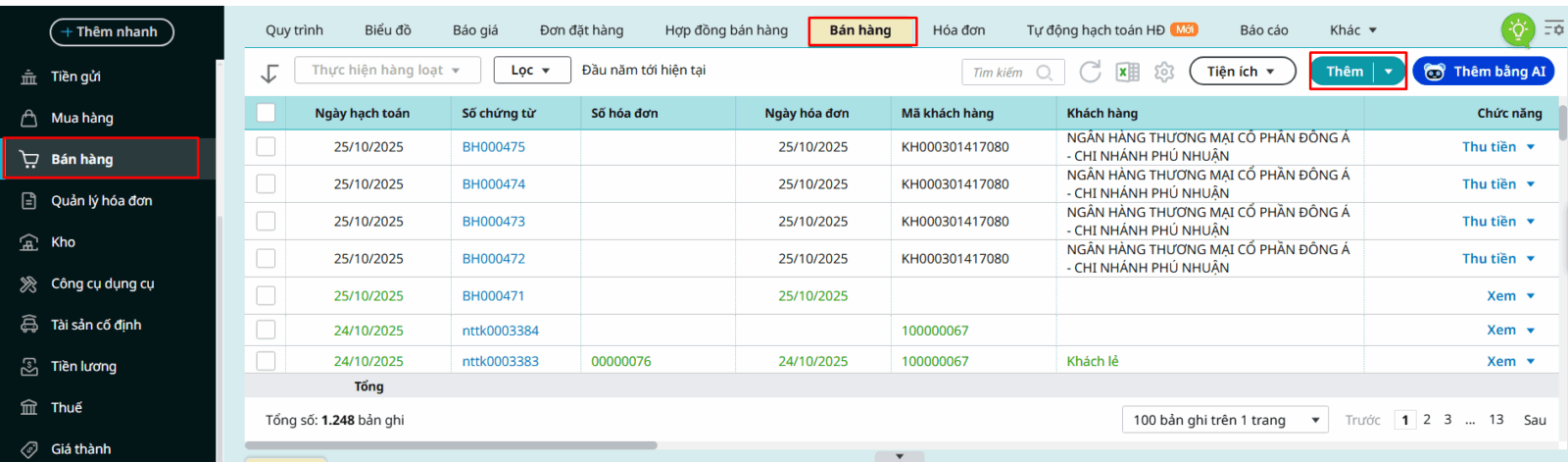Click the Thêm bằng AI button
The width and height of the screenshot is (1568, 462).
pos(1484,72)
